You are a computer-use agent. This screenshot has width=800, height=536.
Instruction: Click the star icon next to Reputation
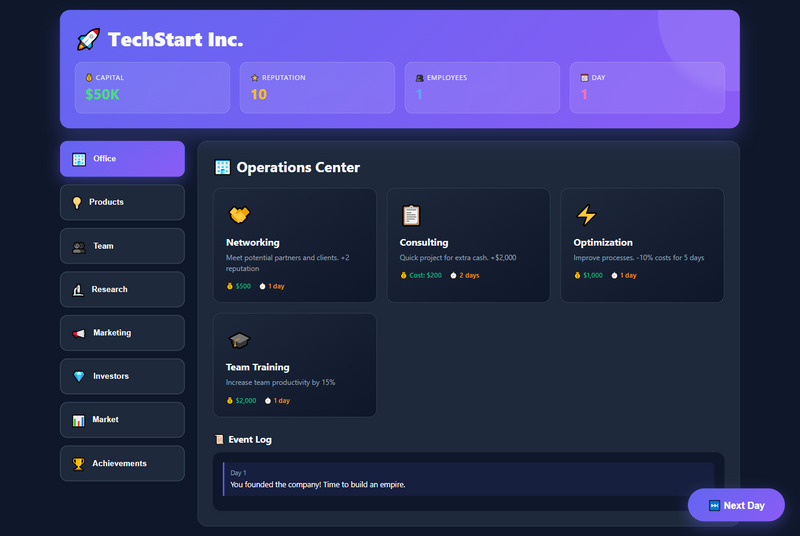pyautogui.click(x=255, y=78)
